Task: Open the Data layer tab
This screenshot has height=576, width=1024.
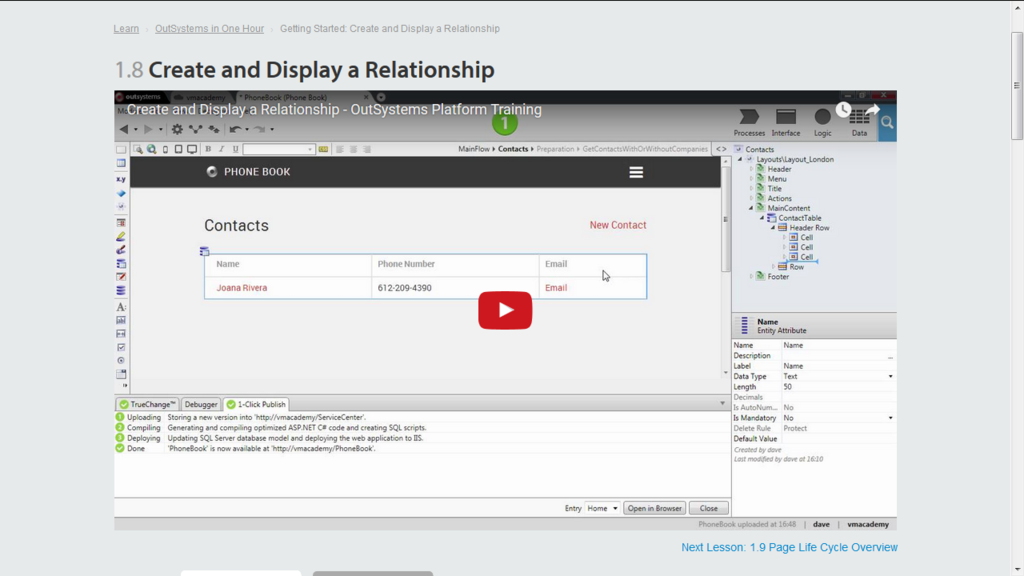Action: click(x=859, y=123)
